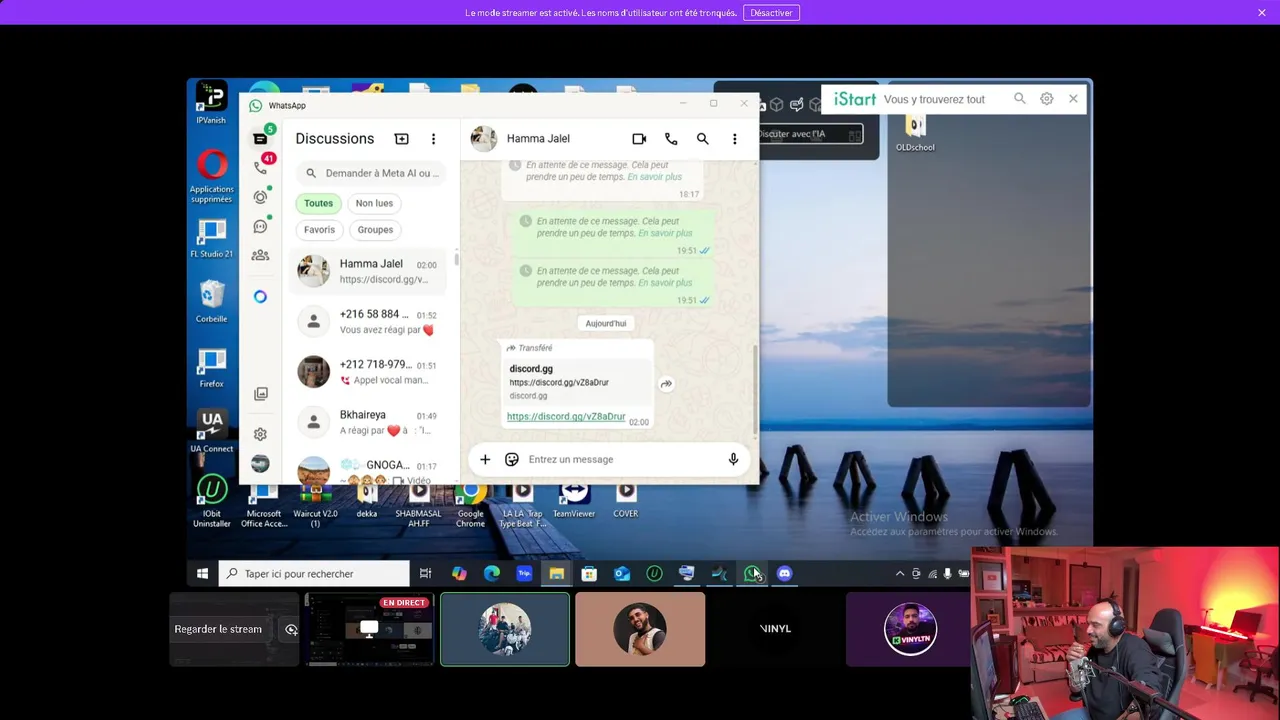Start a new discussion with the compose icon

click(401, 139)
